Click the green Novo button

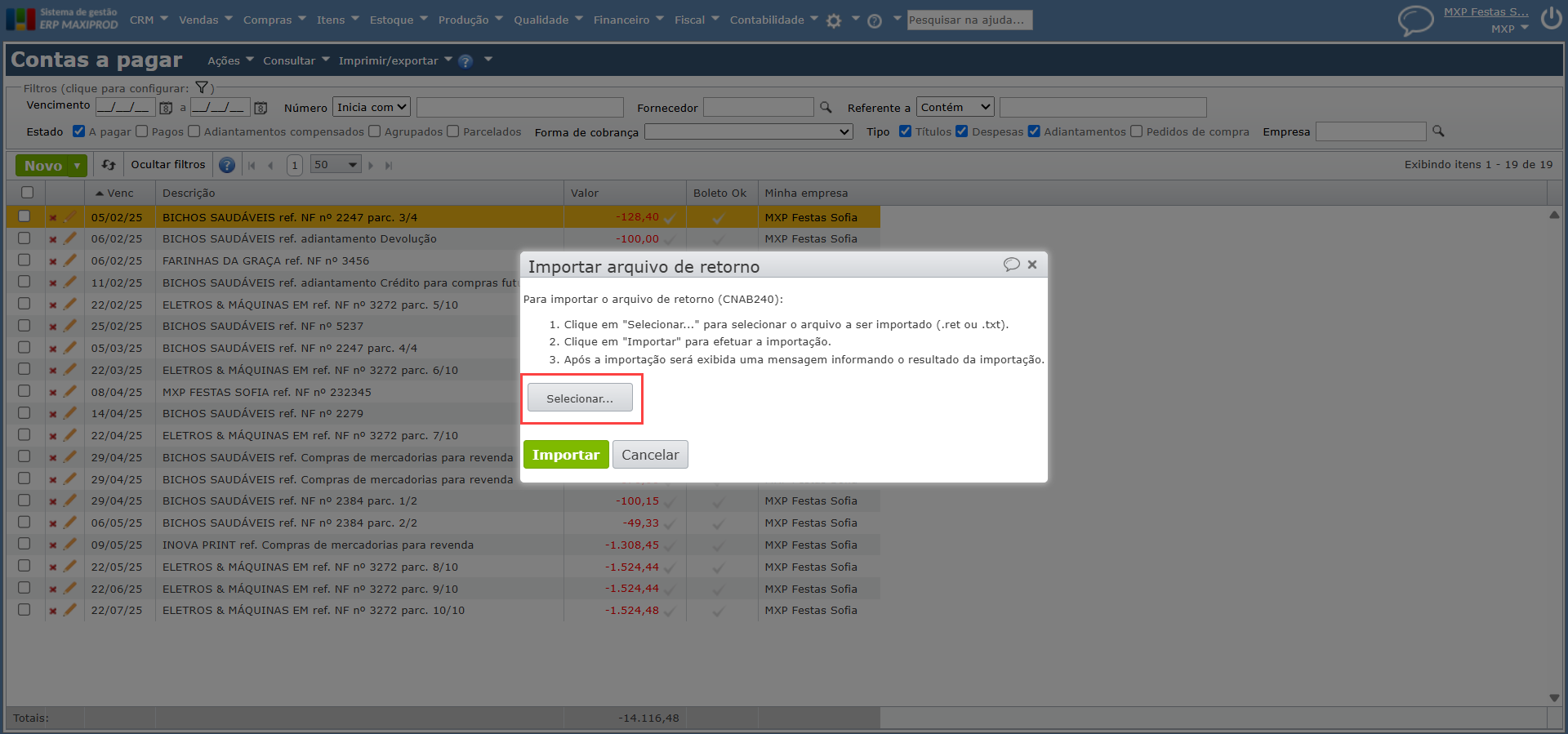pyautogui.click(x=42, y=166)
